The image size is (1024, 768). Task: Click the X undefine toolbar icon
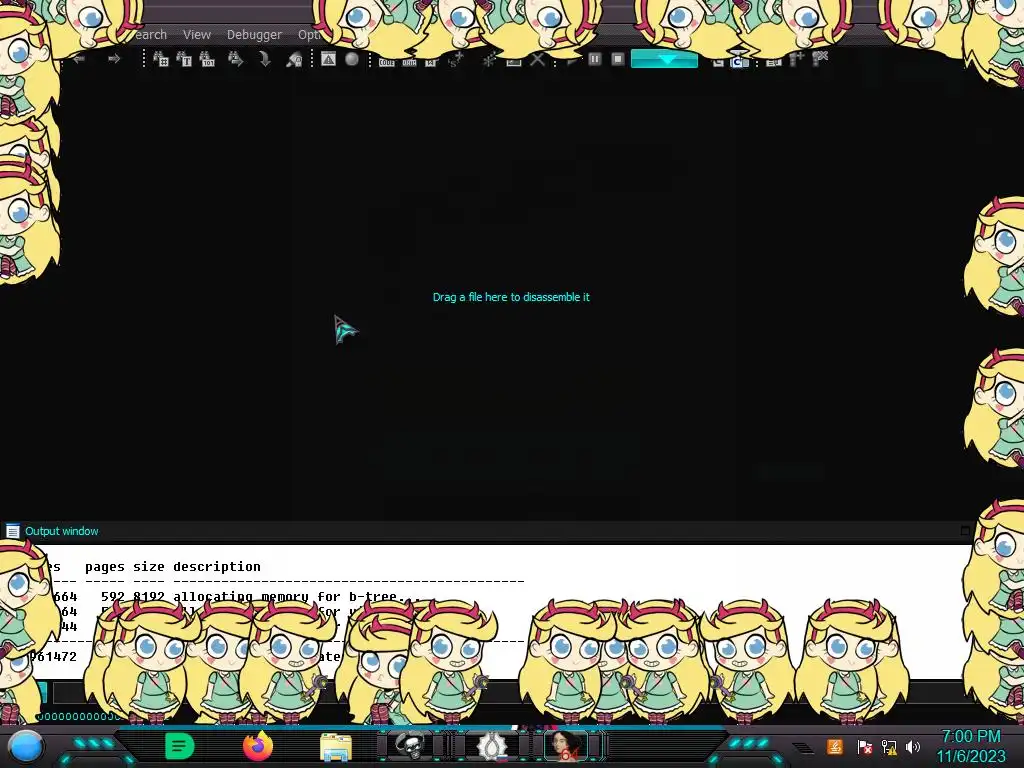pyautogui.click(x=537, y=60)
